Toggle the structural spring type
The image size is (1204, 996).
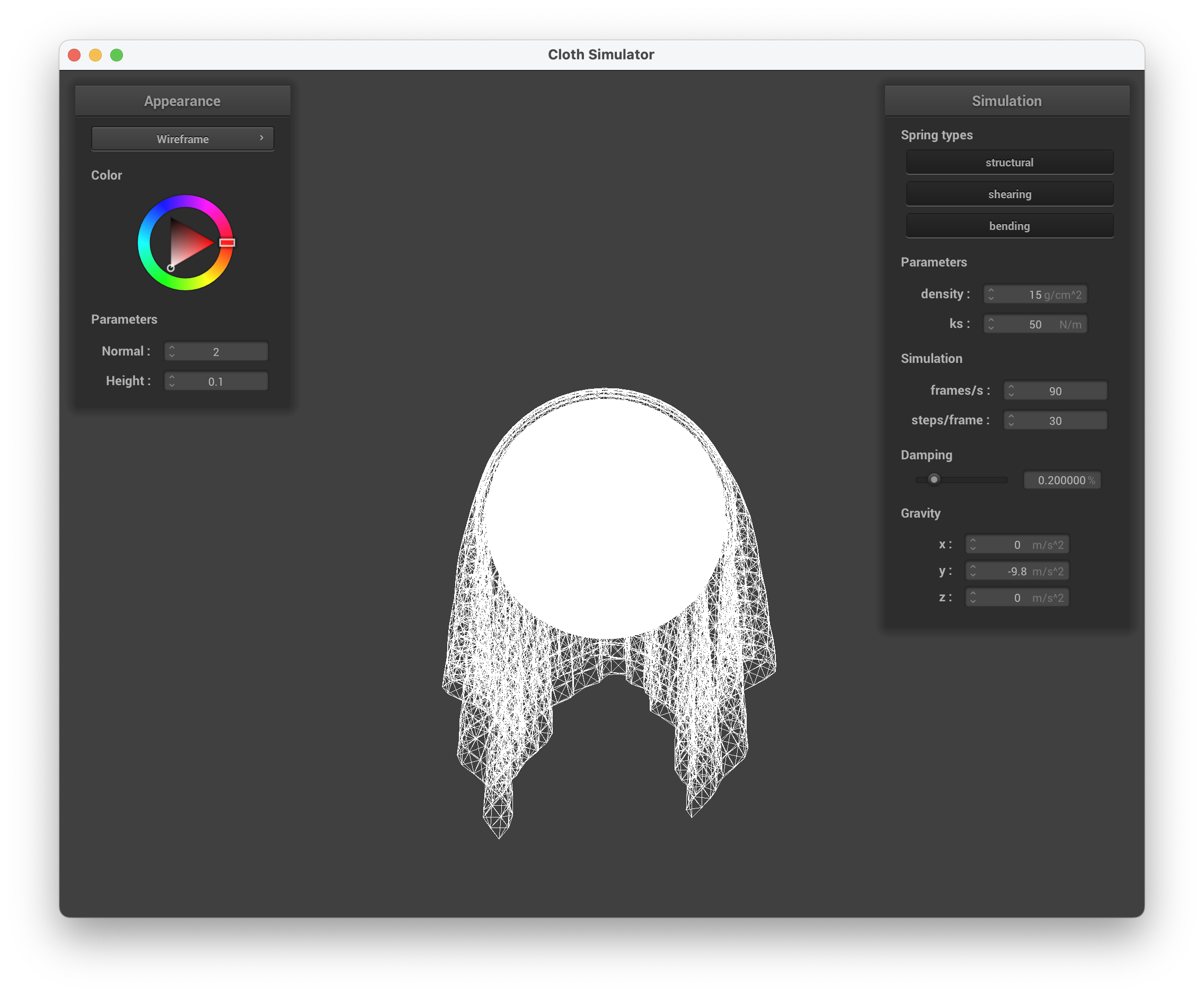click(1009, 162)
